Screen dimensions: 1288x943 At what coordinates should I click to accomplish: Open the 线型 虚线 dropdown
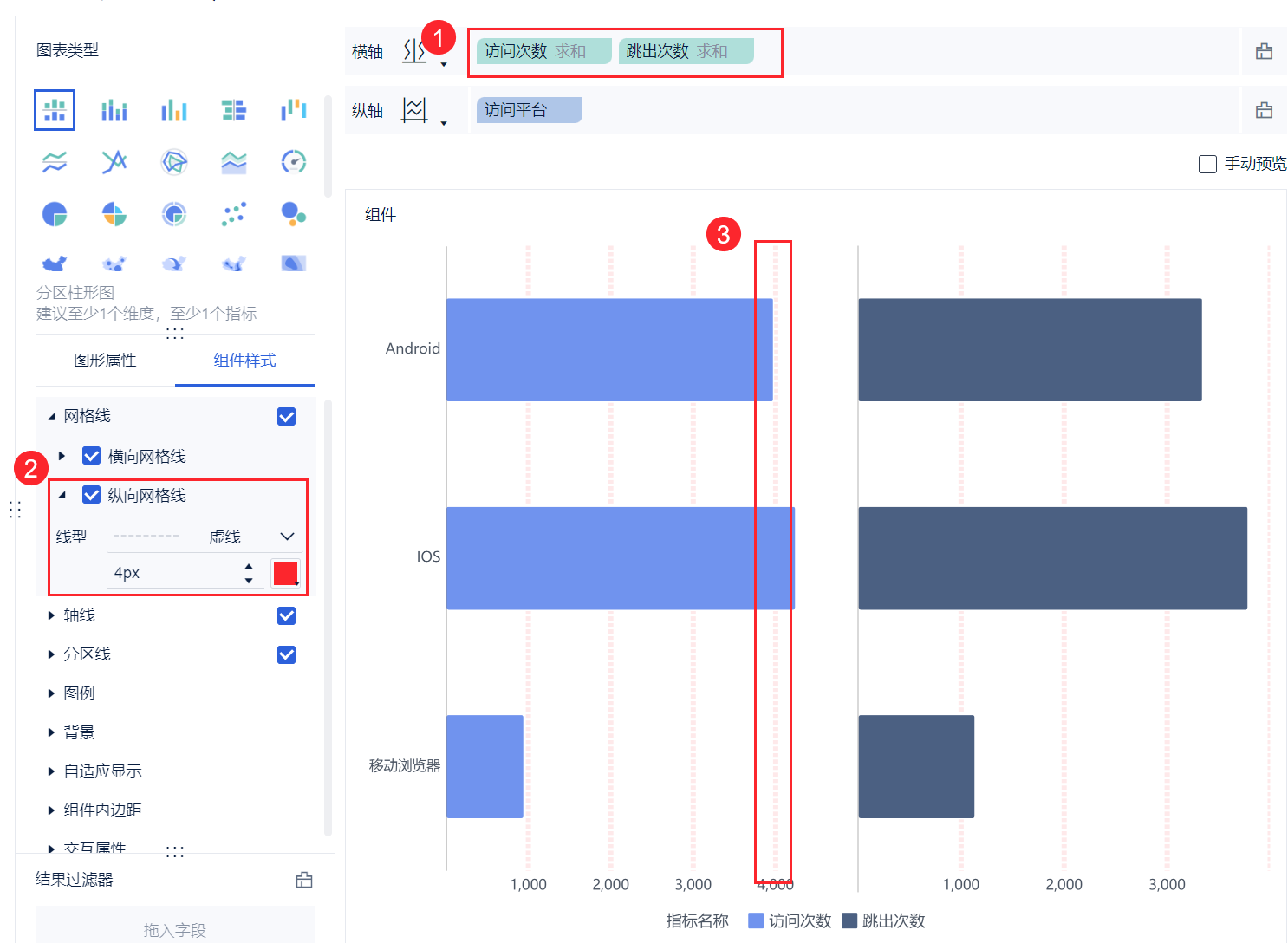[205, 537]
